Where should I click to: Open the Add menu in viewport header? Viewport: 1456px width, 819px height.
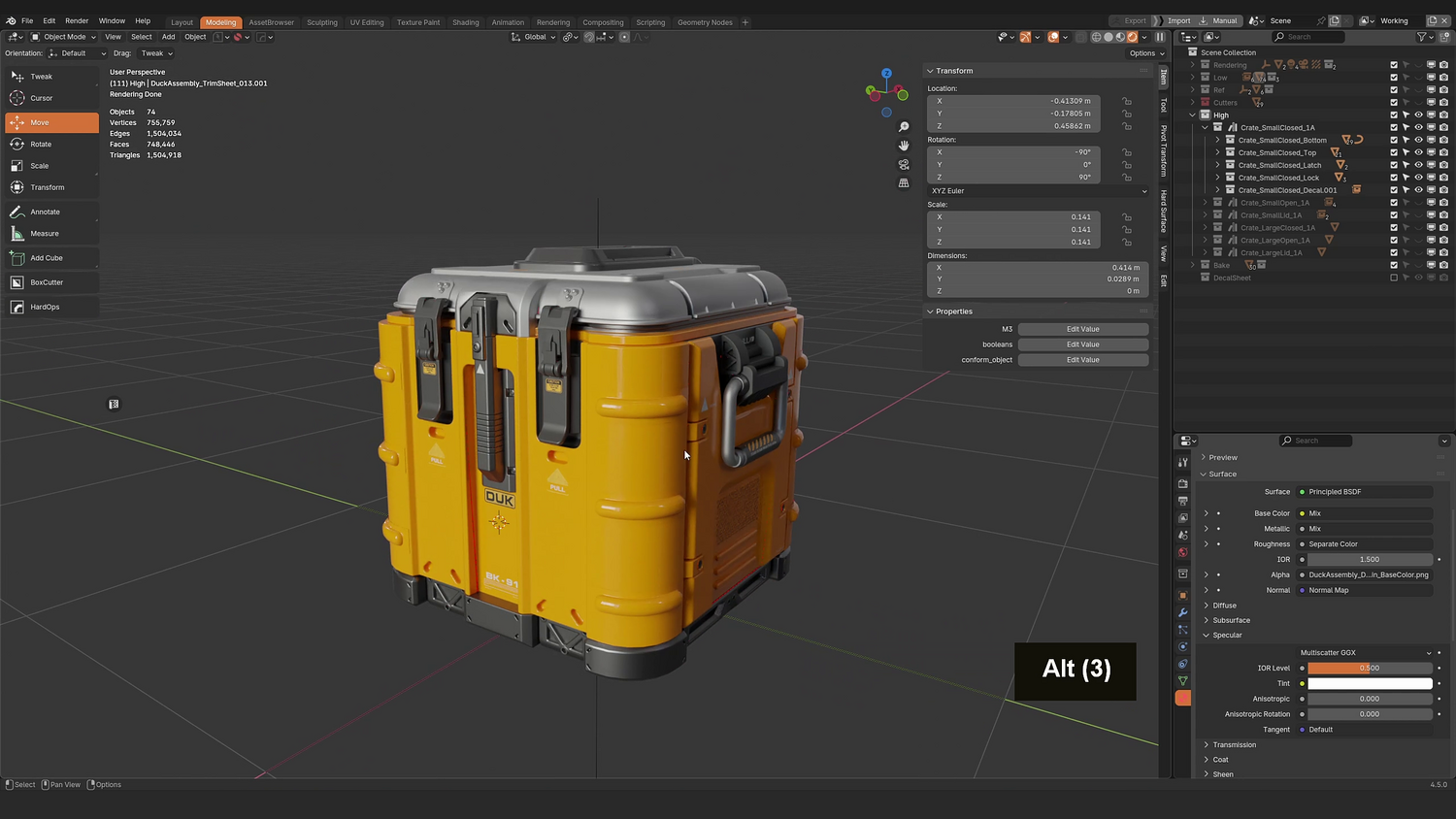168,37
